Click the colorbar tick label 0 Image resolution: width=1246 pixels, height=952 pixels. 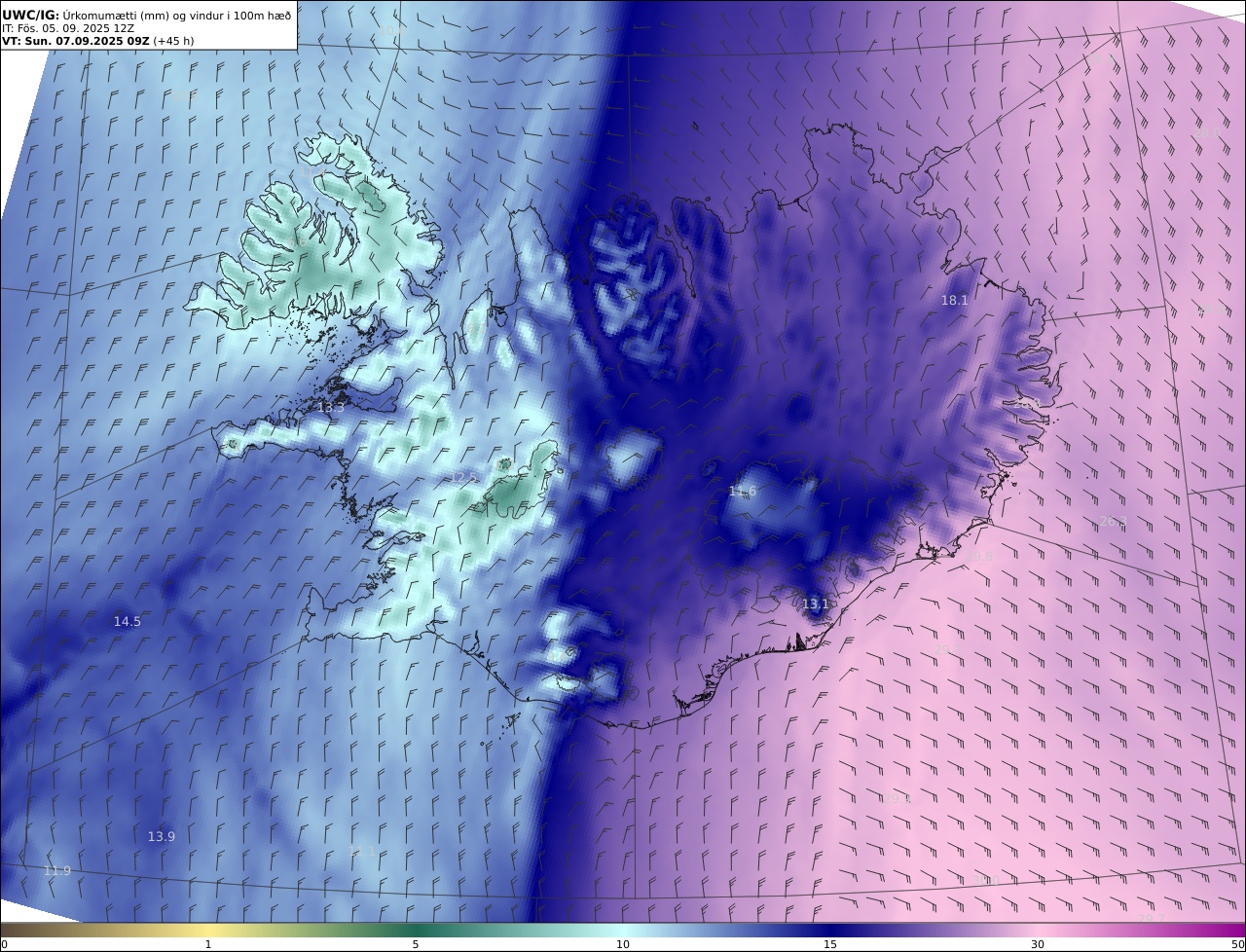[4, 944]
